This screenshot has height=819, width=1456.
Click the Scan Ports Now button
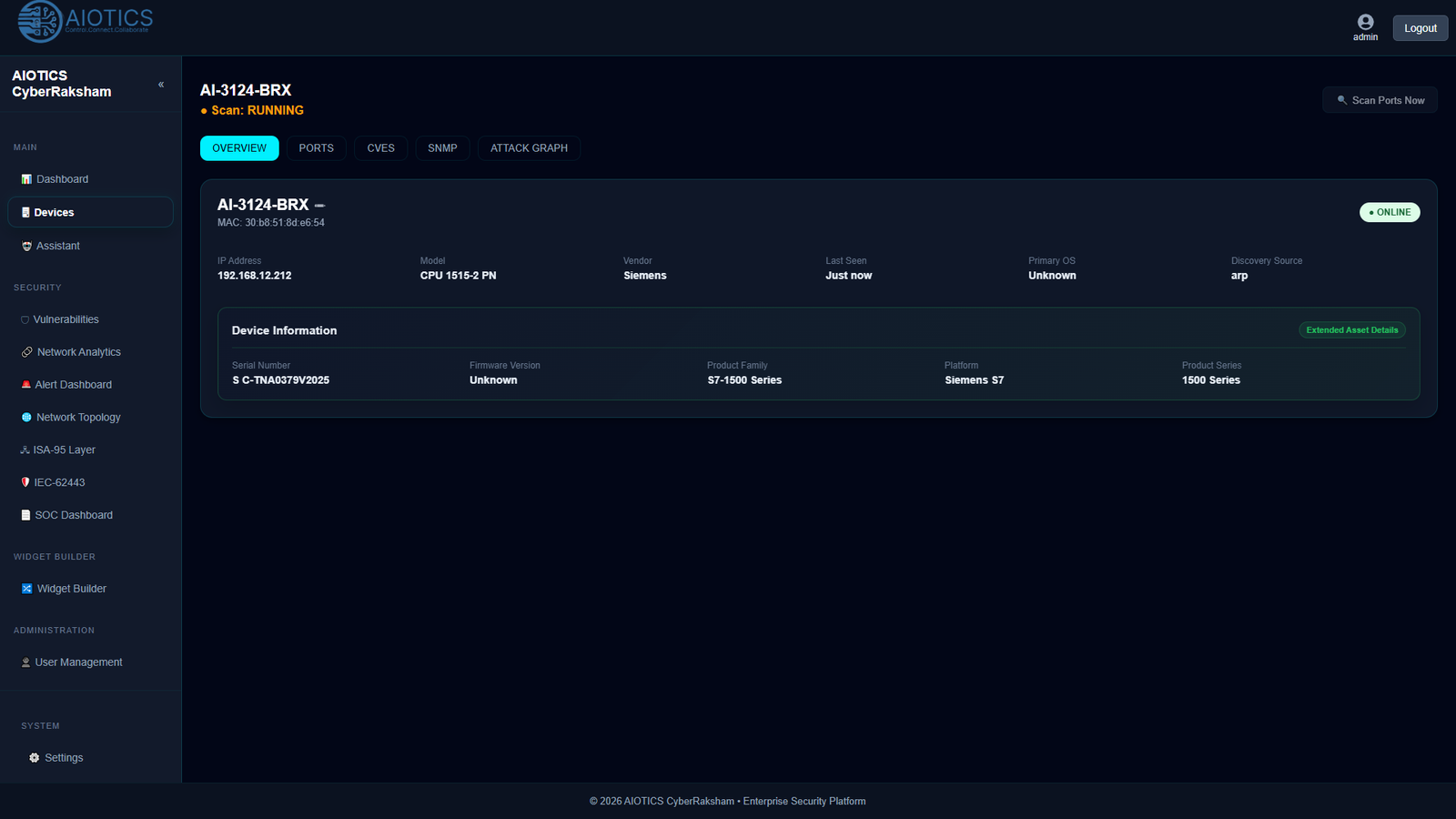click(1380, 100)
